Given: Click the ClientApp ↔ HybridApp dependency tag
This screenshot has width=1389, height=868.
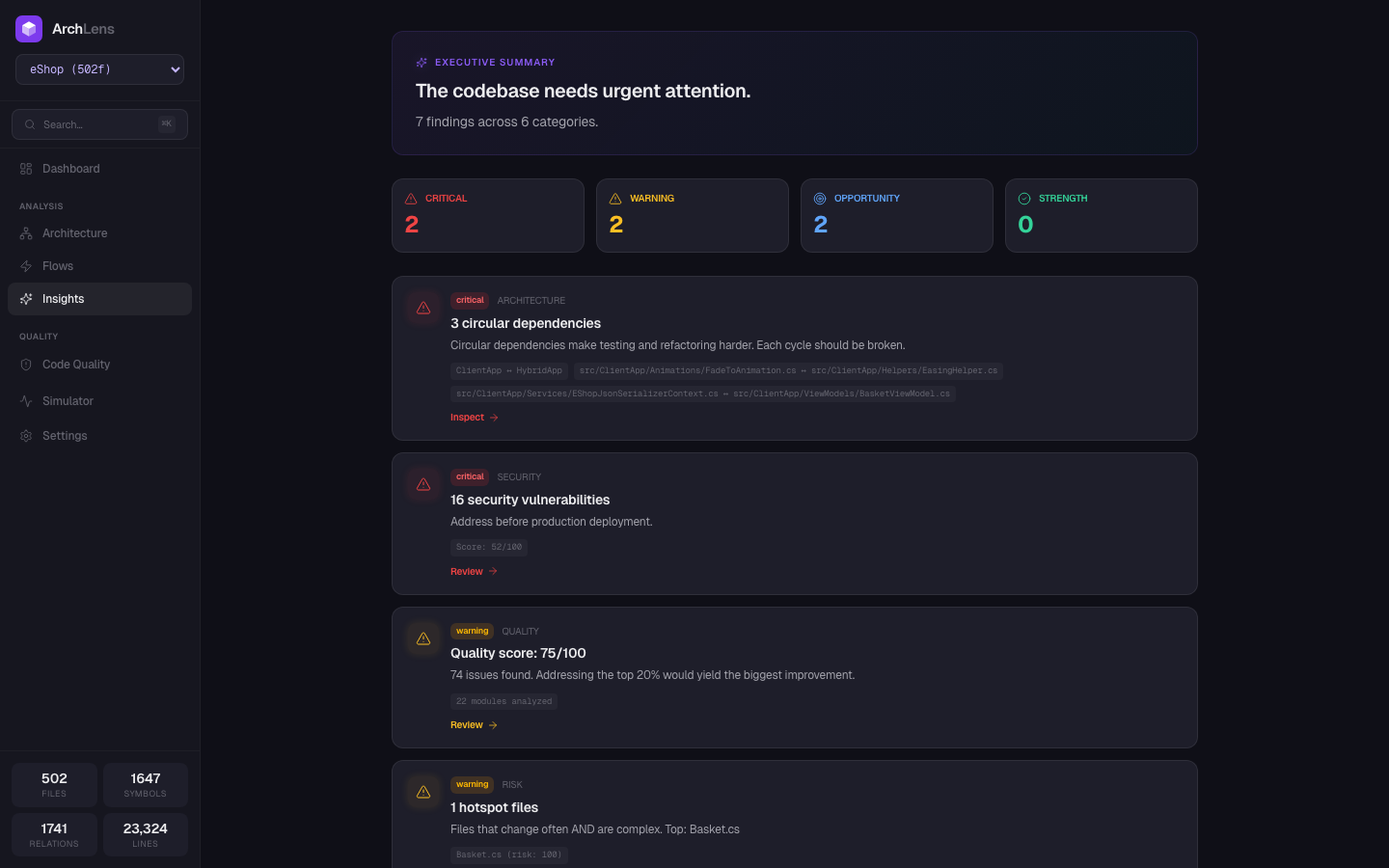Looking at the screenshot, I should click(x=508, y=370).
